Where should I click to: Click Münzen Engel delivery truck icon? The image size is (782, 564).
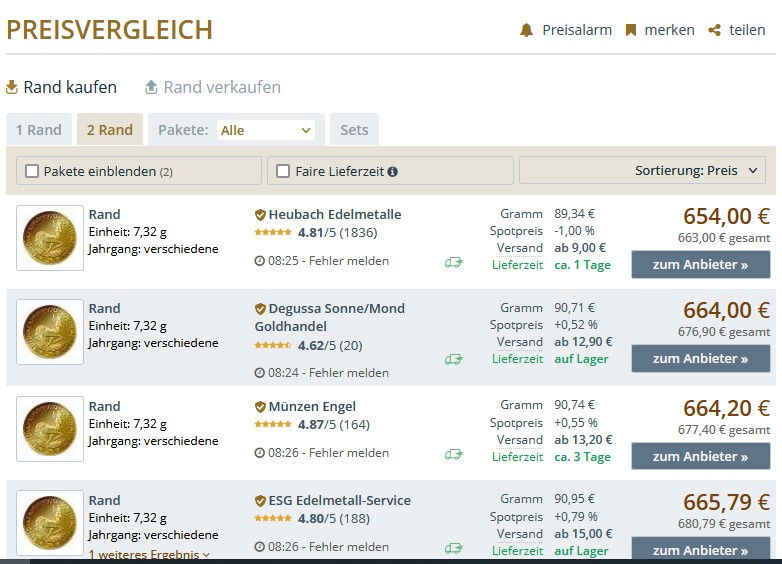tap(454, 455)
